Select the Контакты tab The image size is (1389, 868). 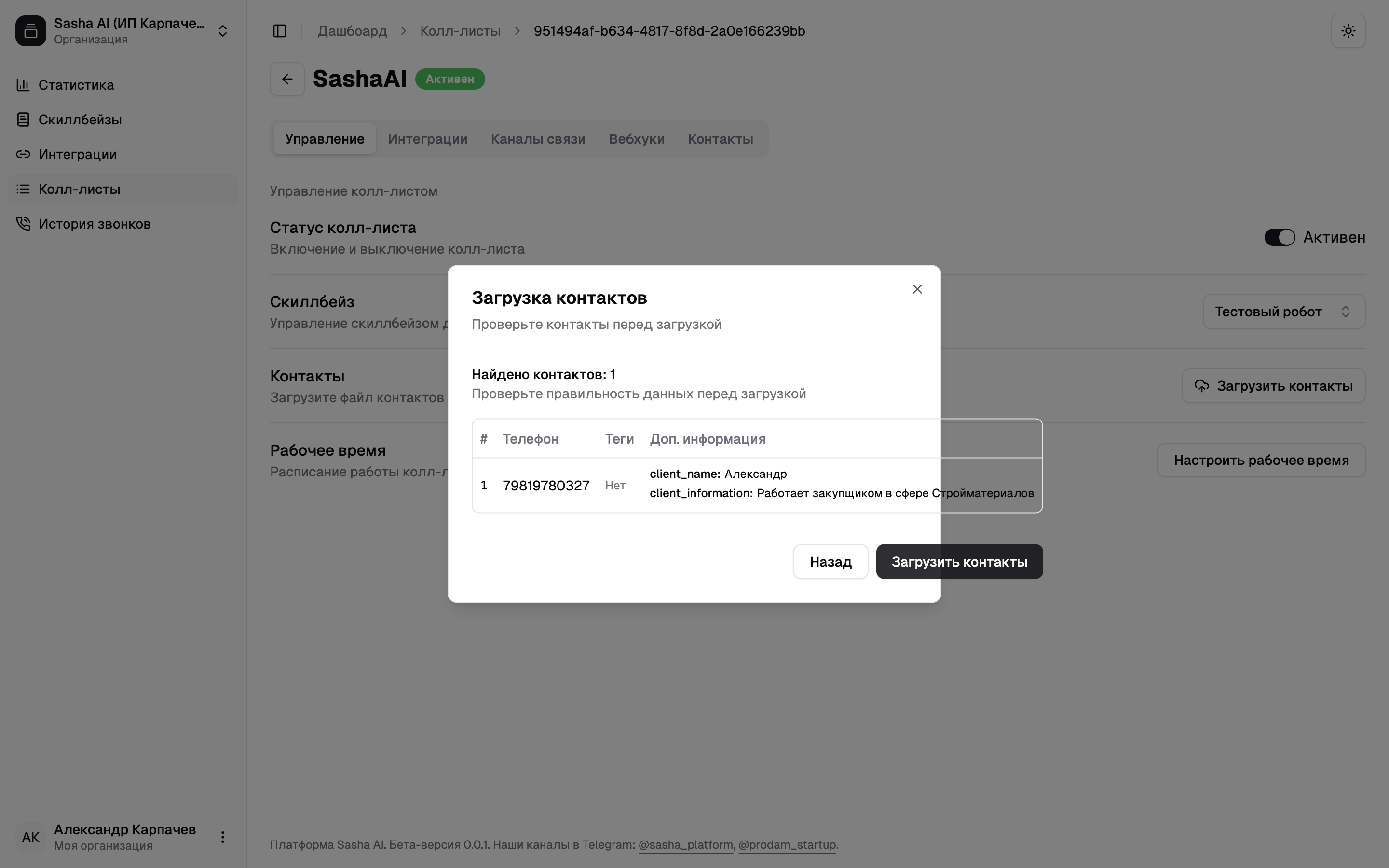(721, 139)
